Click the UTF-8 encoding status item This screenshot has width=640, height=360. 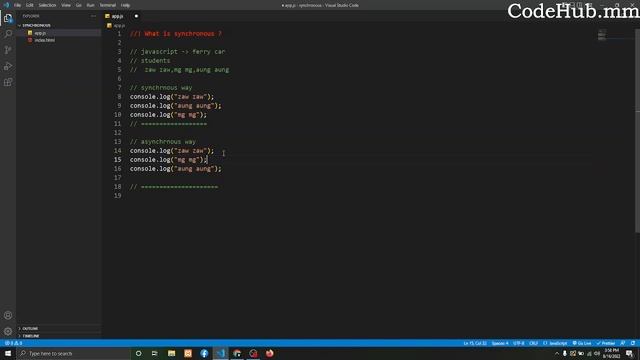point(519,343)
